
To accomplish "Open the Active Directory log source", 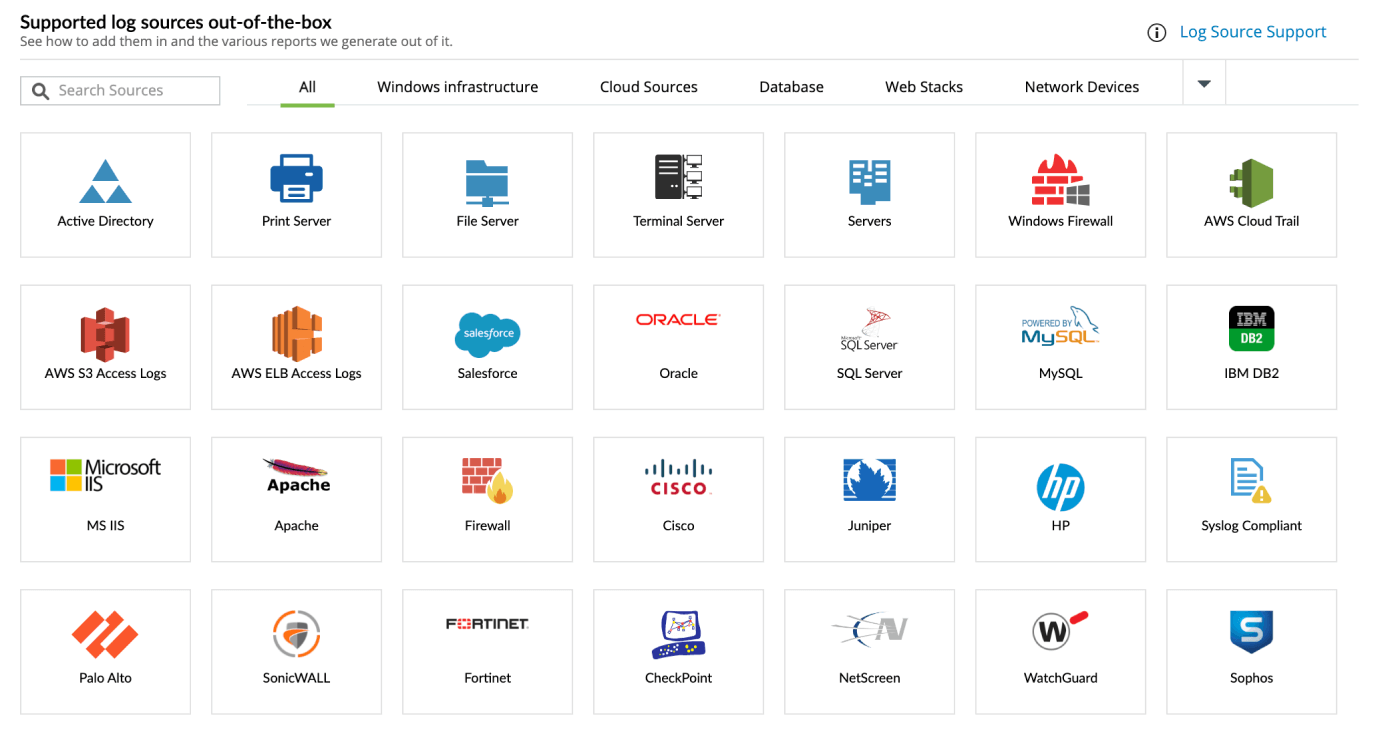I will point(105,195).
